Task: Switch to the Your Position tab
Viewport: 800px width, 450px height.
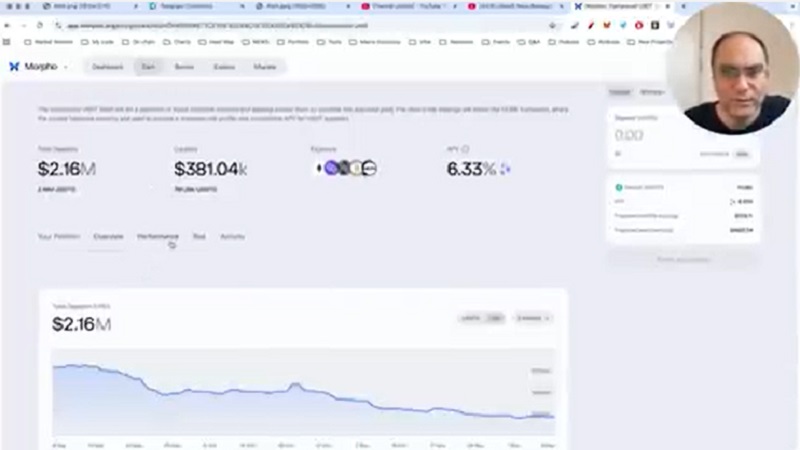Action: tap(59, 236)
